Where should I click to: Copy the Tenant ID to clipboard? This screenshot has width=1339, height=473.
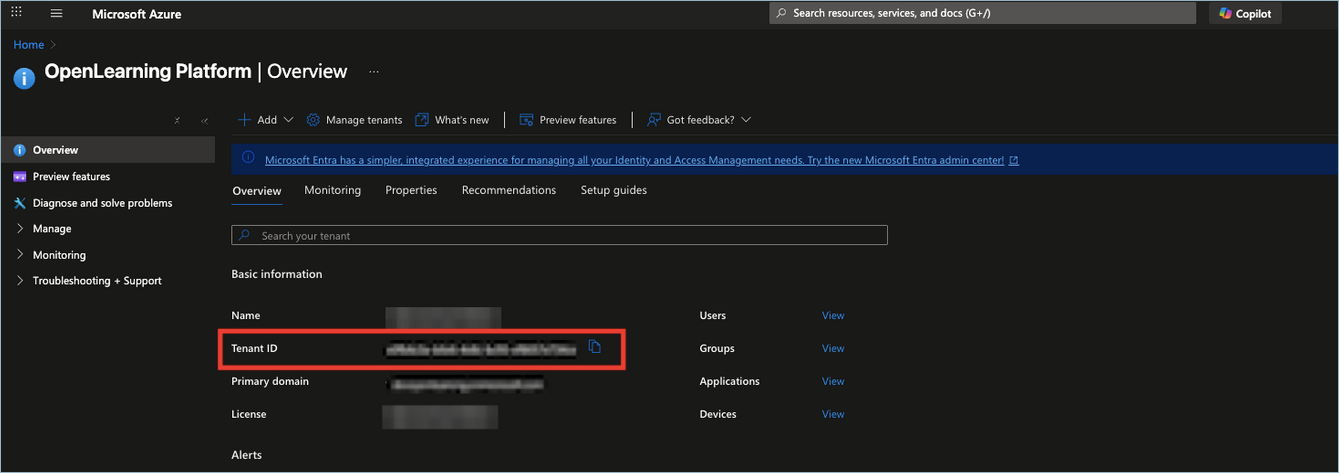pos(595,347)
